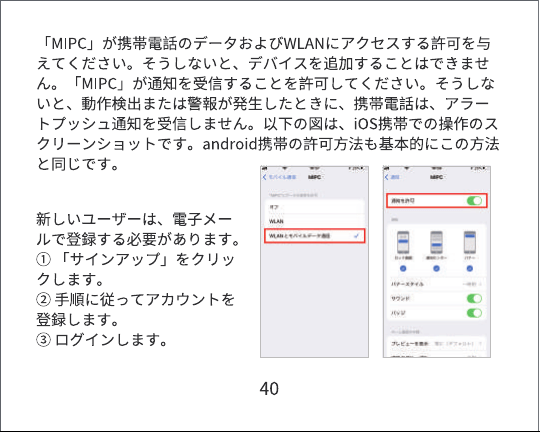Click the text '③ ログインします。'
This screenshot has height=432, width=540.
click(x=102, y=340)
